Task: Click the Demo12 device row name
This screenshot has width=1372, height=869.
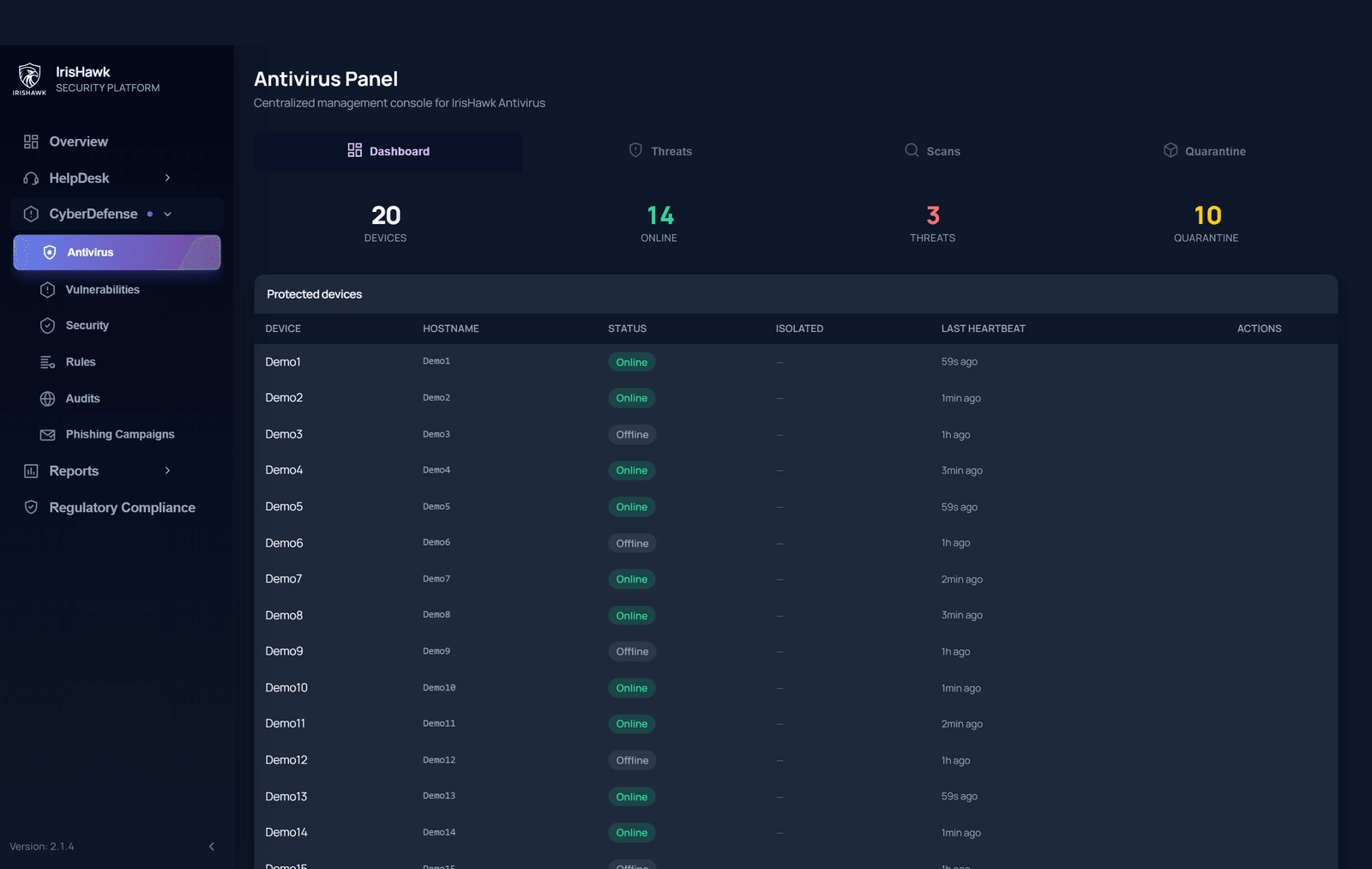Action: pos(286,760)
